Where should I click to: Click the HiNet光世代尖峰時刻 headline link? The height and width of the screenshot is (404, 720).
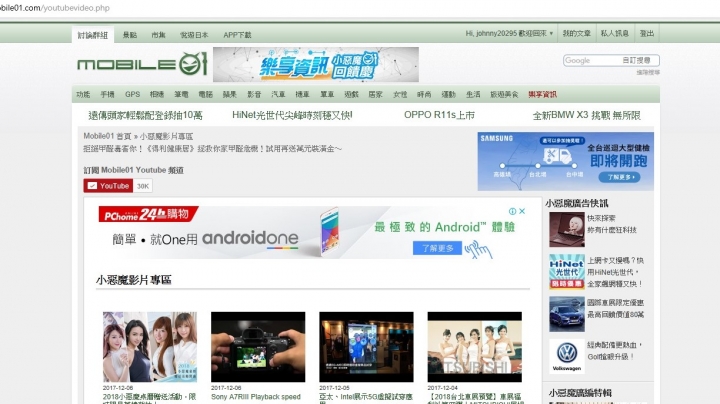pyautogui.click(x=292, y=115)
